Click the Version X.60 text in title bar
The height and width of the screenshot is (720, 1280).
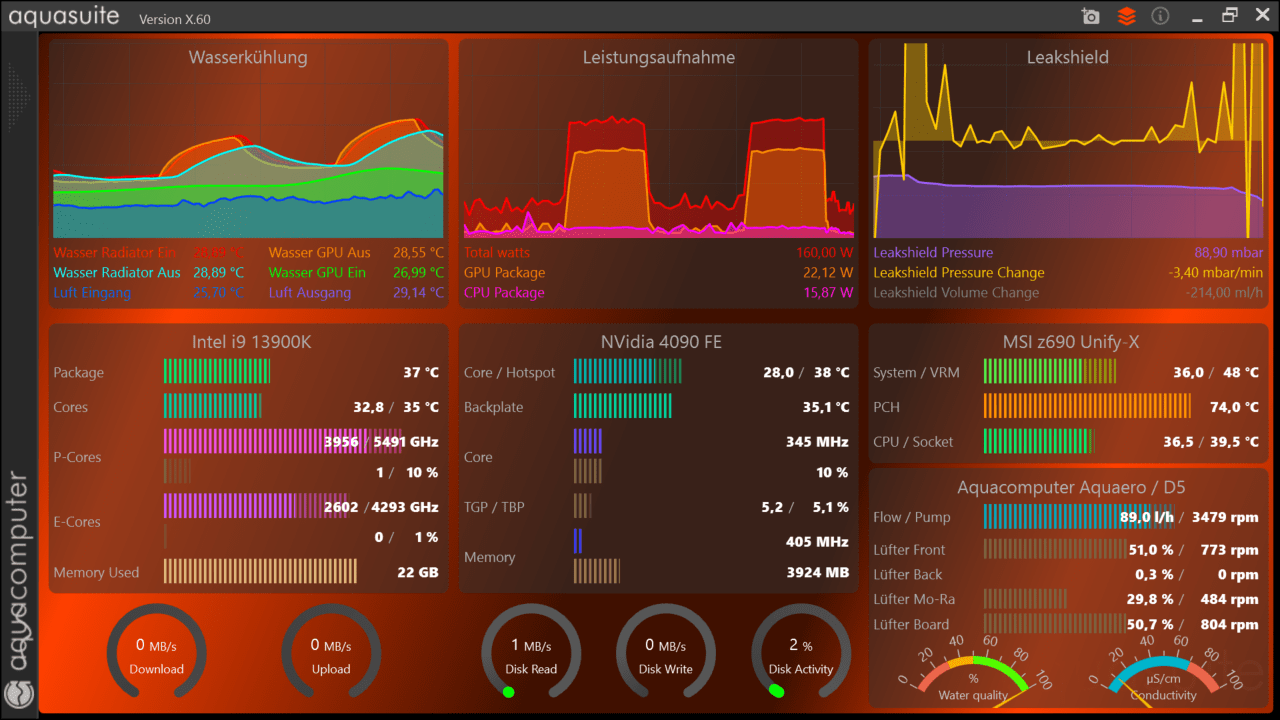[175, 19]
